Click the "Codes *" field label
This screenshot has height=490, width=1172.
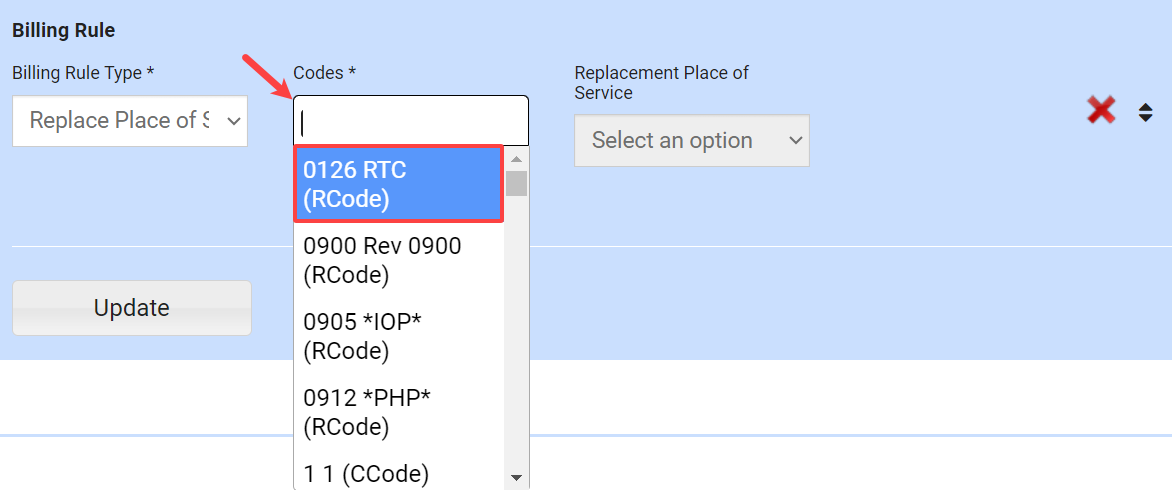324,73
